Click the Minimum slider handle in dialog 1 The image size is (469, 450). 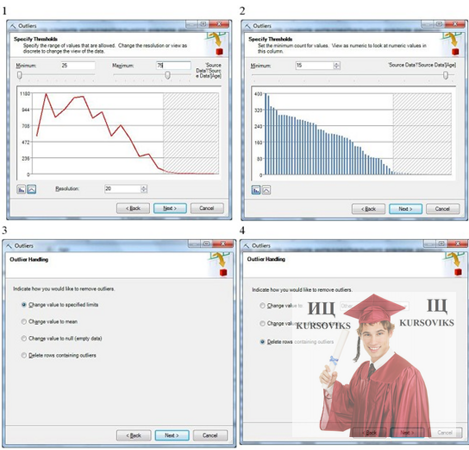click(20, 75)
